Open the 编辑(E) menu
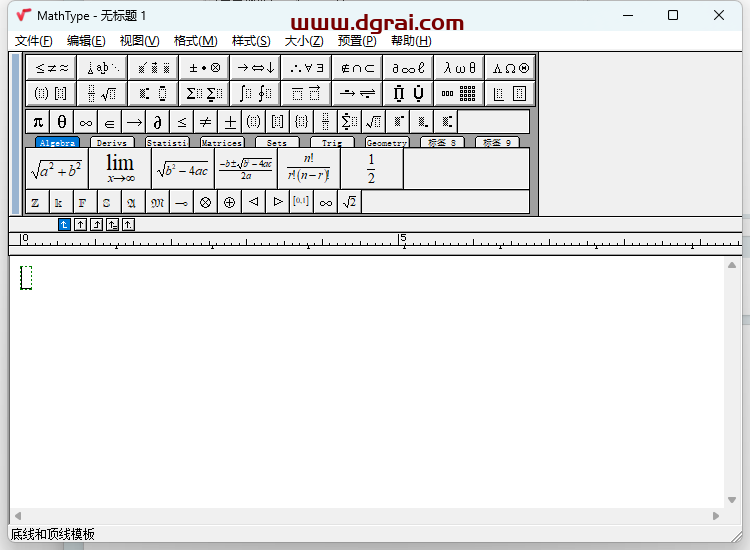Viewport: 750px width, 550px height. tap(86, 41)
